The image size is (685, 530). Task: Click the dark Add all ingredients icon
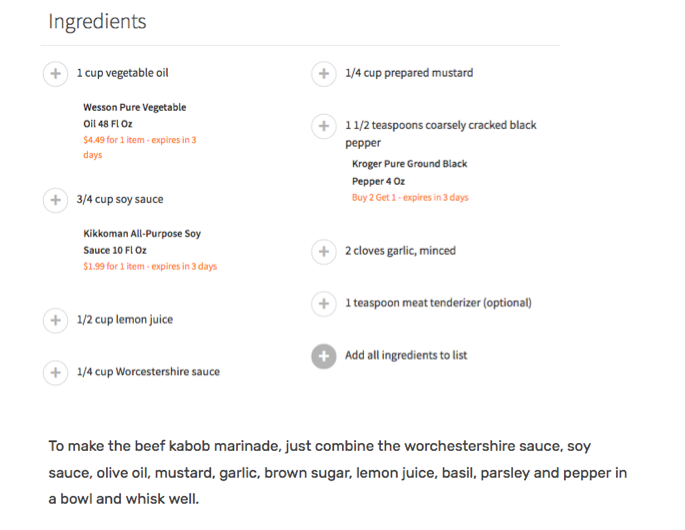(323, 356)
